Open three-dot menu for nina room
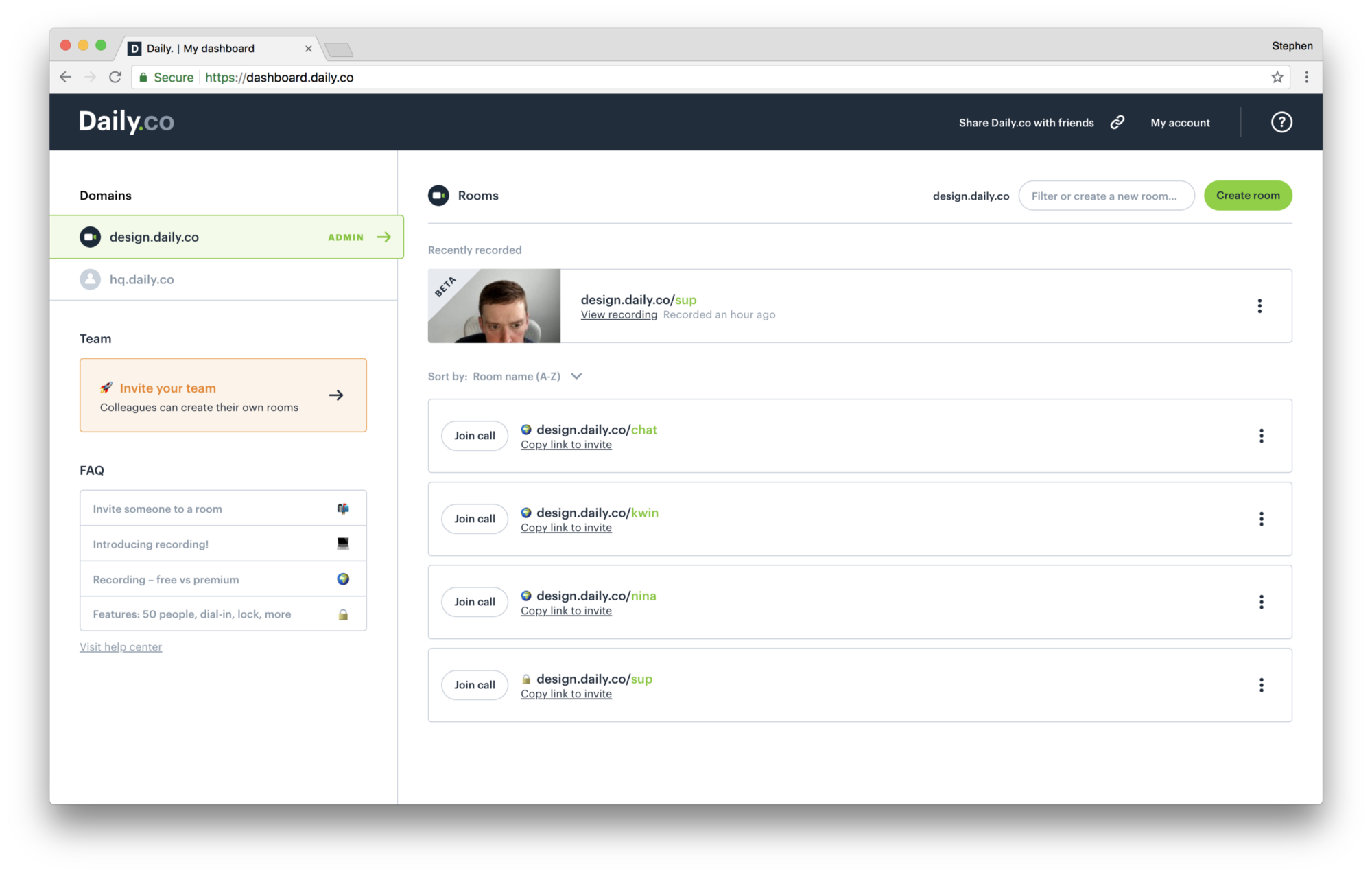1372x875 pixels. pos(1261,602)
